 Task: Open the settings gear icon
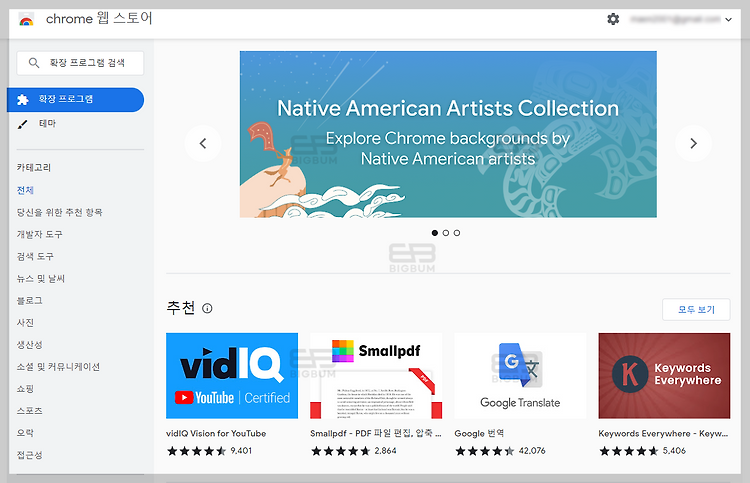pyautogui.click(x=613, y=19)
